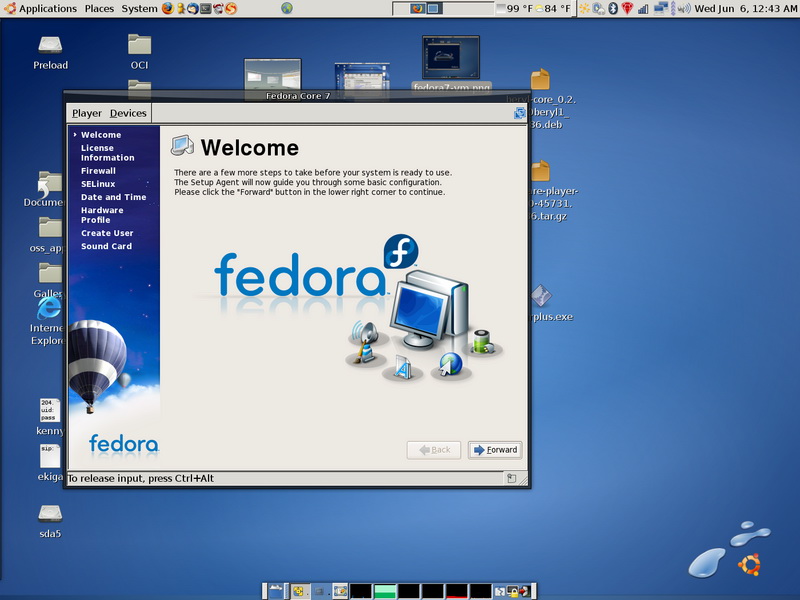Open the sda5 drive icon
Screen dimensions: 800x600
tap(50, 513)
